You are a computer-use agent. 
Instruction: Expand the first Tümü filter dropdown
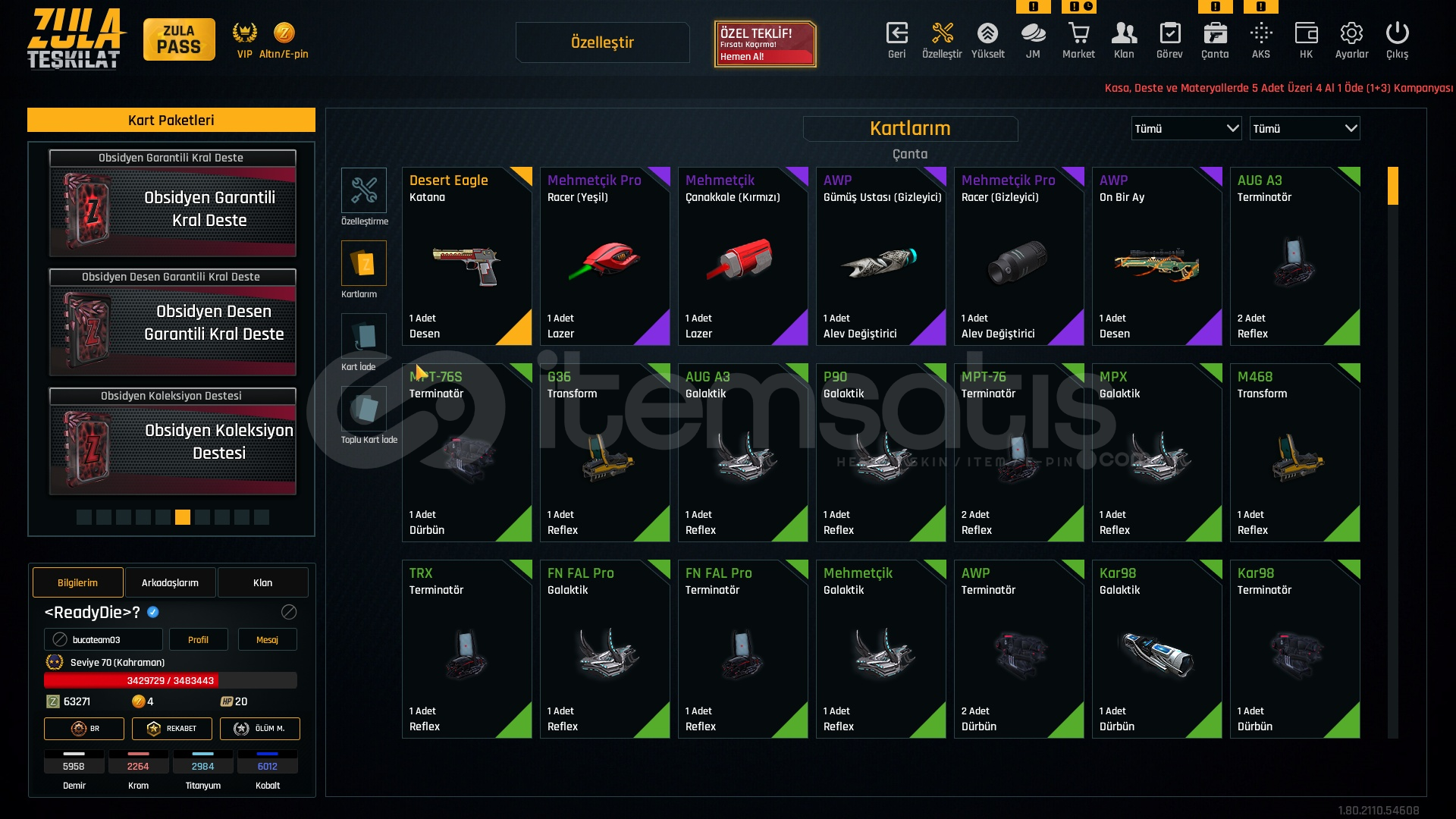click(1186, 128)
